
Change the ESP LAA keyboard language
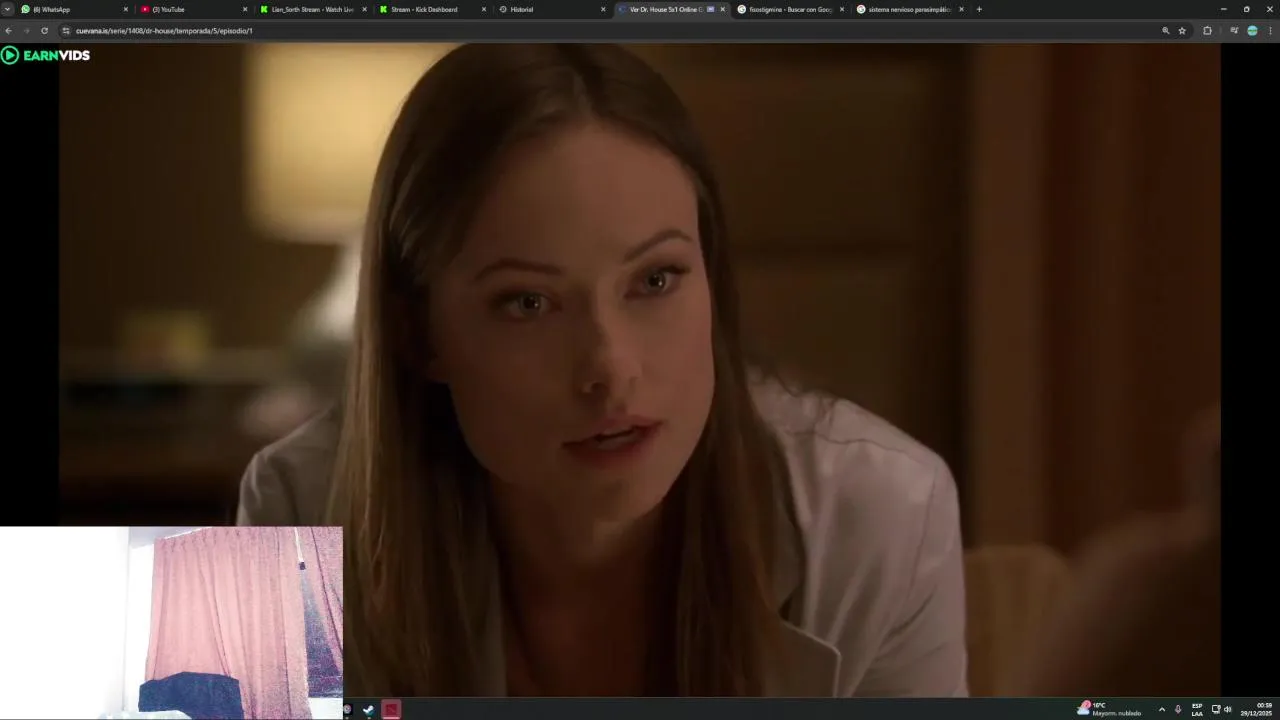pos(1197,710)
